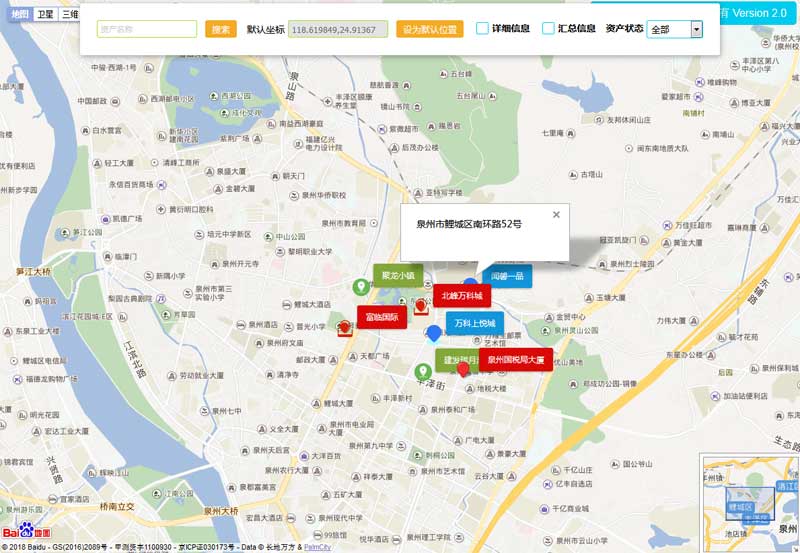The width and height of the screenshot is (800, 553).
Task: Click the red 泉州国税局大厦 asset label
Action: pyautogui.click(x=516, y=360)
